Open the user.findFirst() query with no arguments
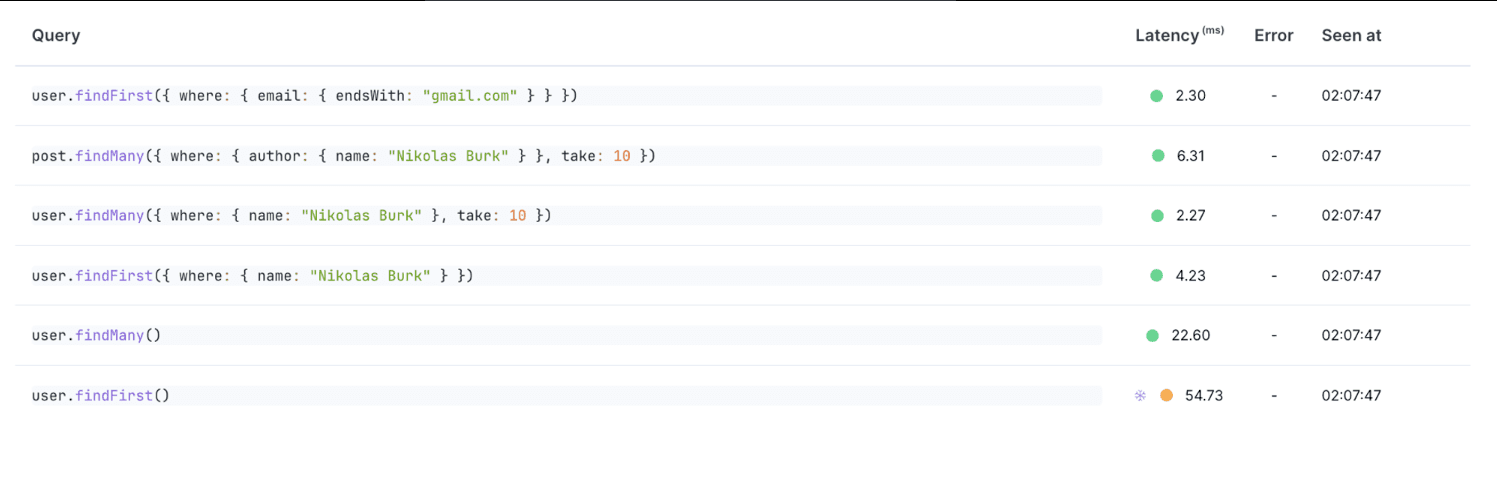The image size is (1497, 490). click(x=100, y=396)
